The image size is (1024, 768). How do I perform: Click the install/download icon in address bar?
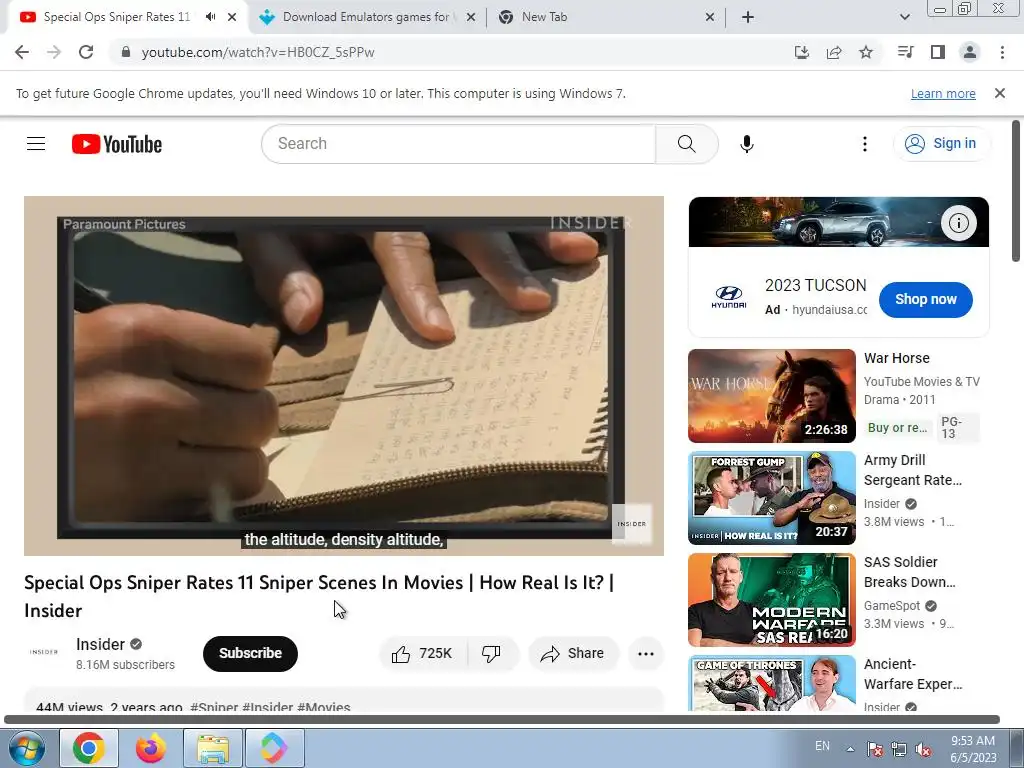pos(802,52)
